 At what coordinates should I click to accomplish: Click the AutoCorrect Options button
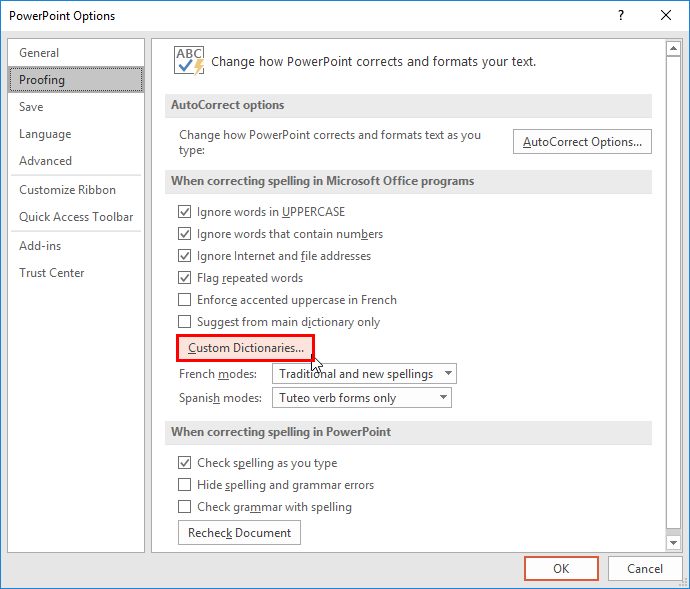pos(582,142)
